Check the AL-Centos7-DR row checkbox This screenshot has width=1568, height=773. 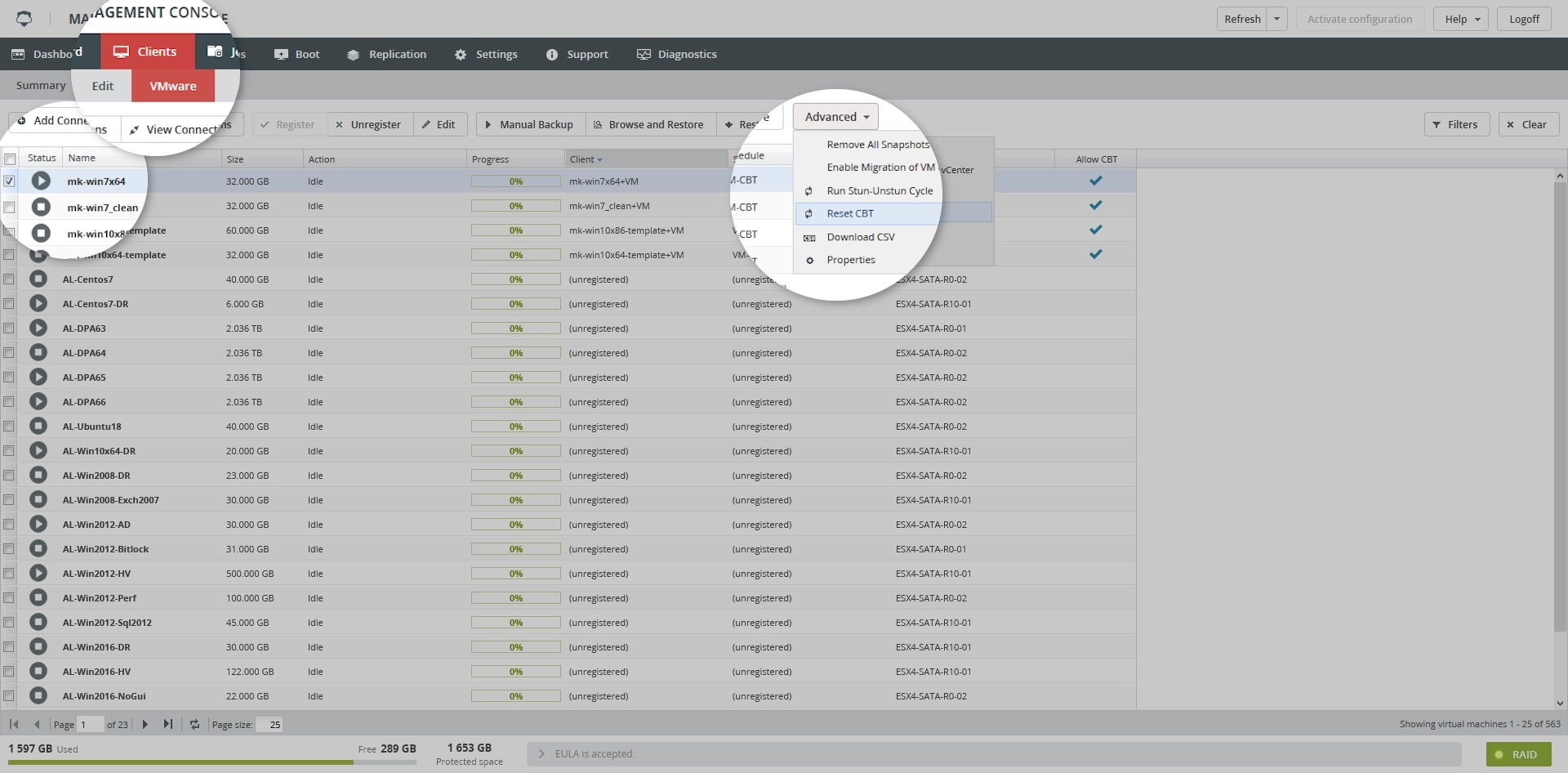(x=8, y=303)
